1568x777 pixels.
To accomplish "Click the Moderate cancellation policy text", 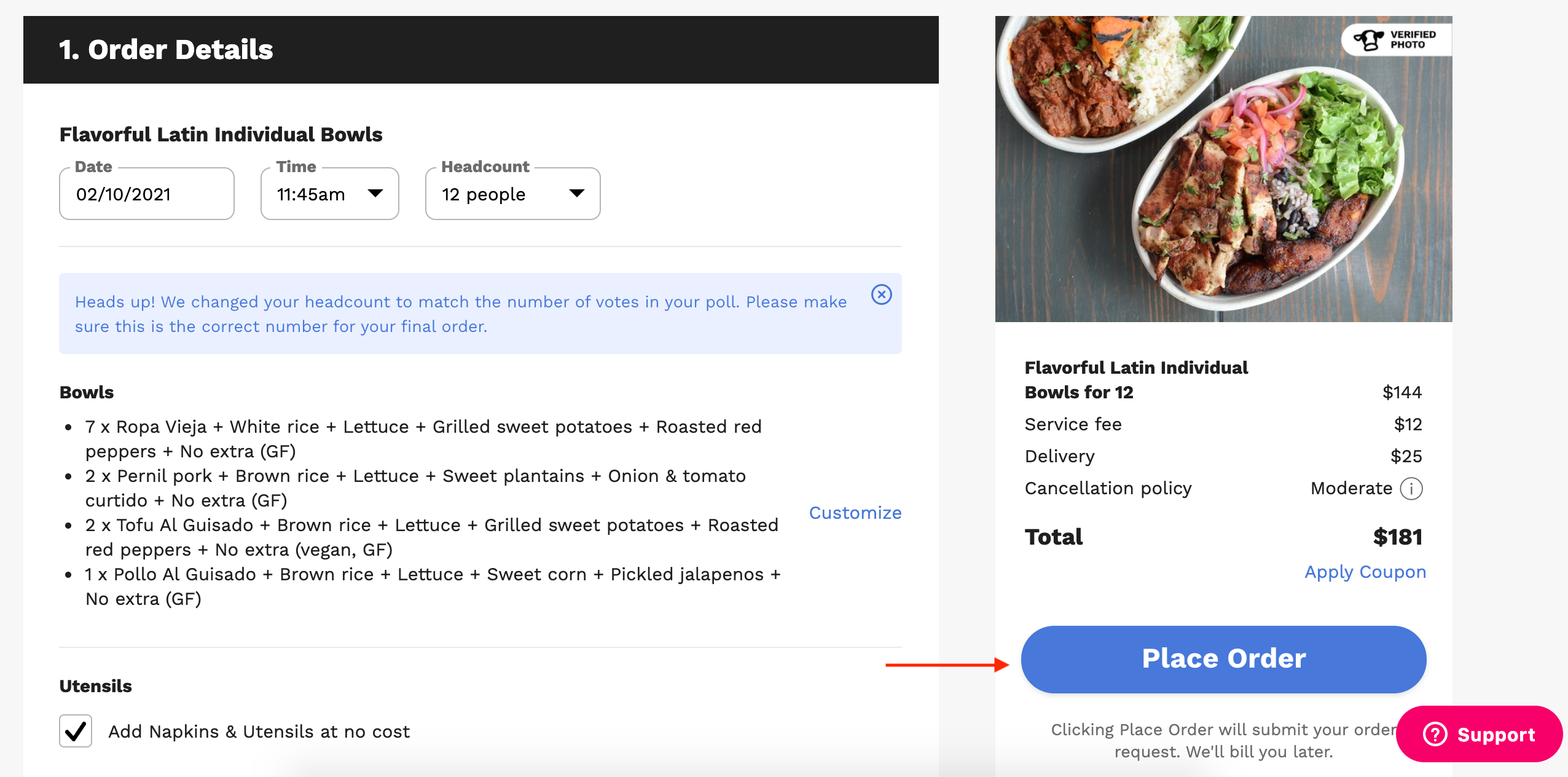I will click(1350, 489).
